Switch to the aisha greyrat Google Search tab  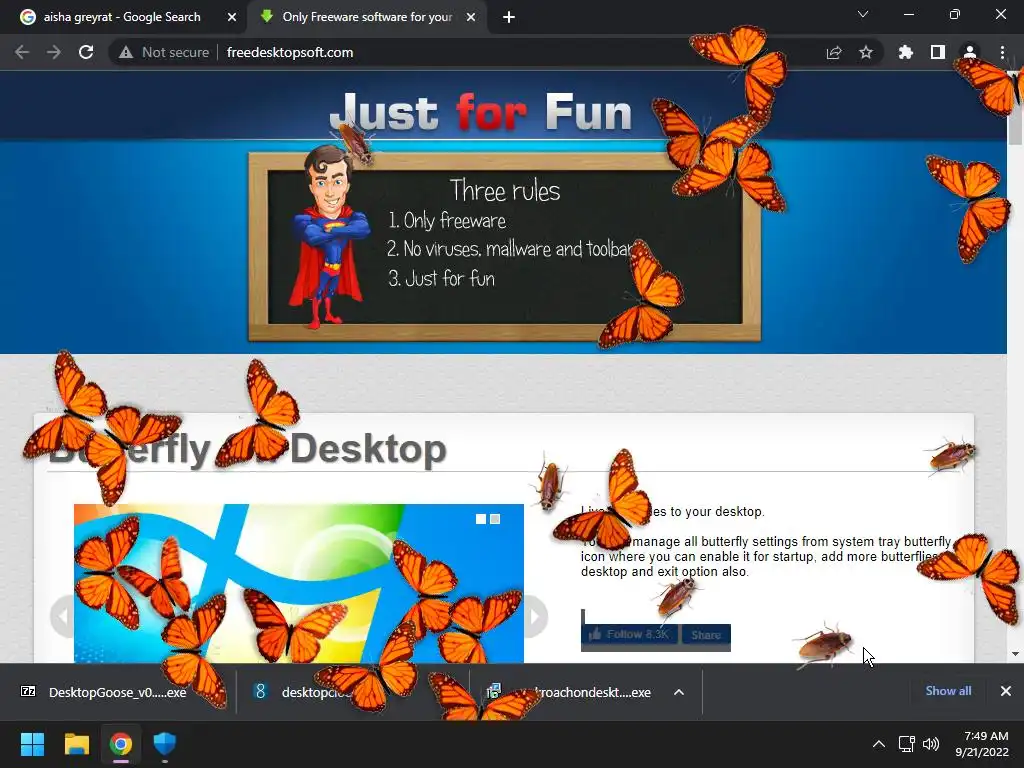pos(122,17)
